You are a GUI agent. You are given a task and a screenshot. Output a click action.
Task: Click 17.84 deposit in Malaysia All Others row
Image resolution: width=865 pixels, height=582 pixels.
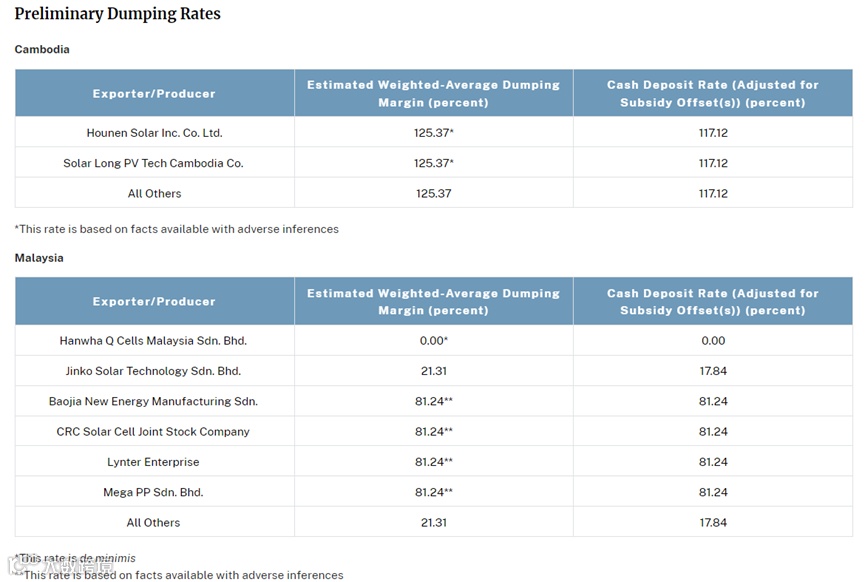coord(713,523)
